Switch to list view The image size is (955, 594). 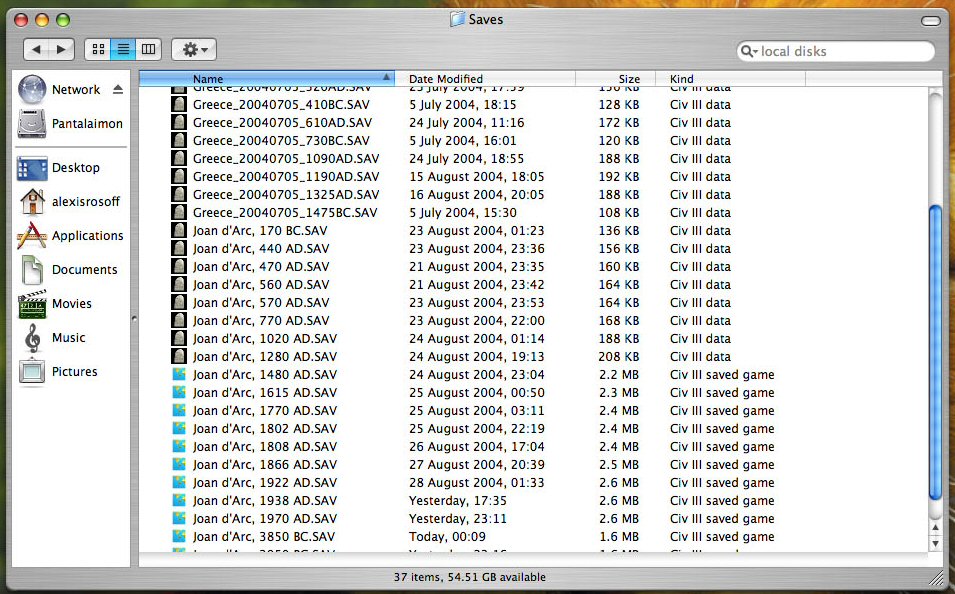tap(123, 49)
